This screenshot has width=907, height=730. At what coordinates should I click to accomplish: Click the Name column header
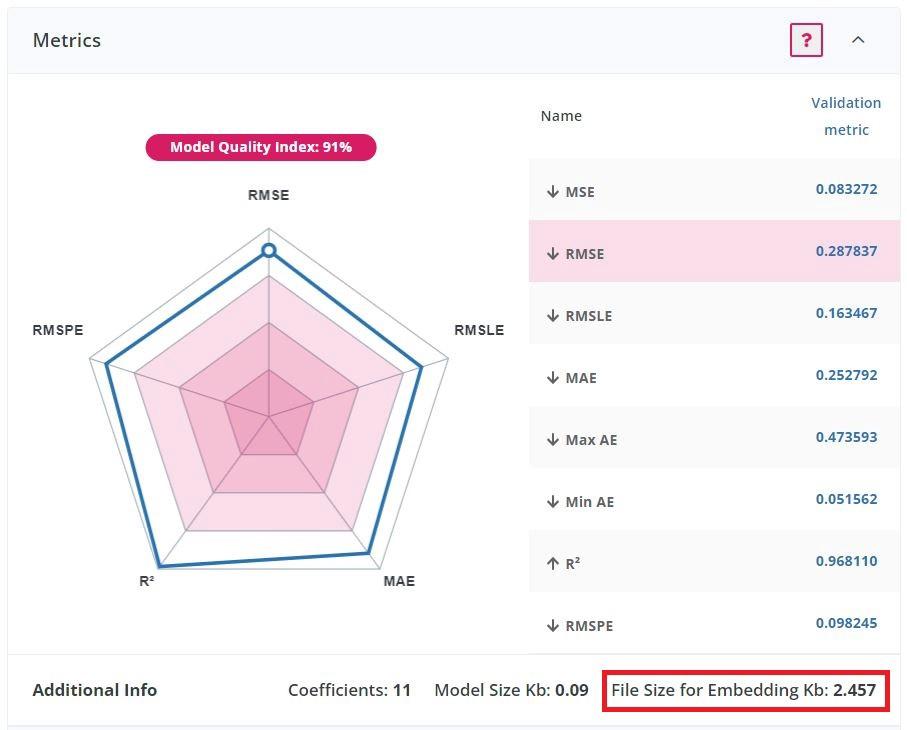click(x=561, y=116)
